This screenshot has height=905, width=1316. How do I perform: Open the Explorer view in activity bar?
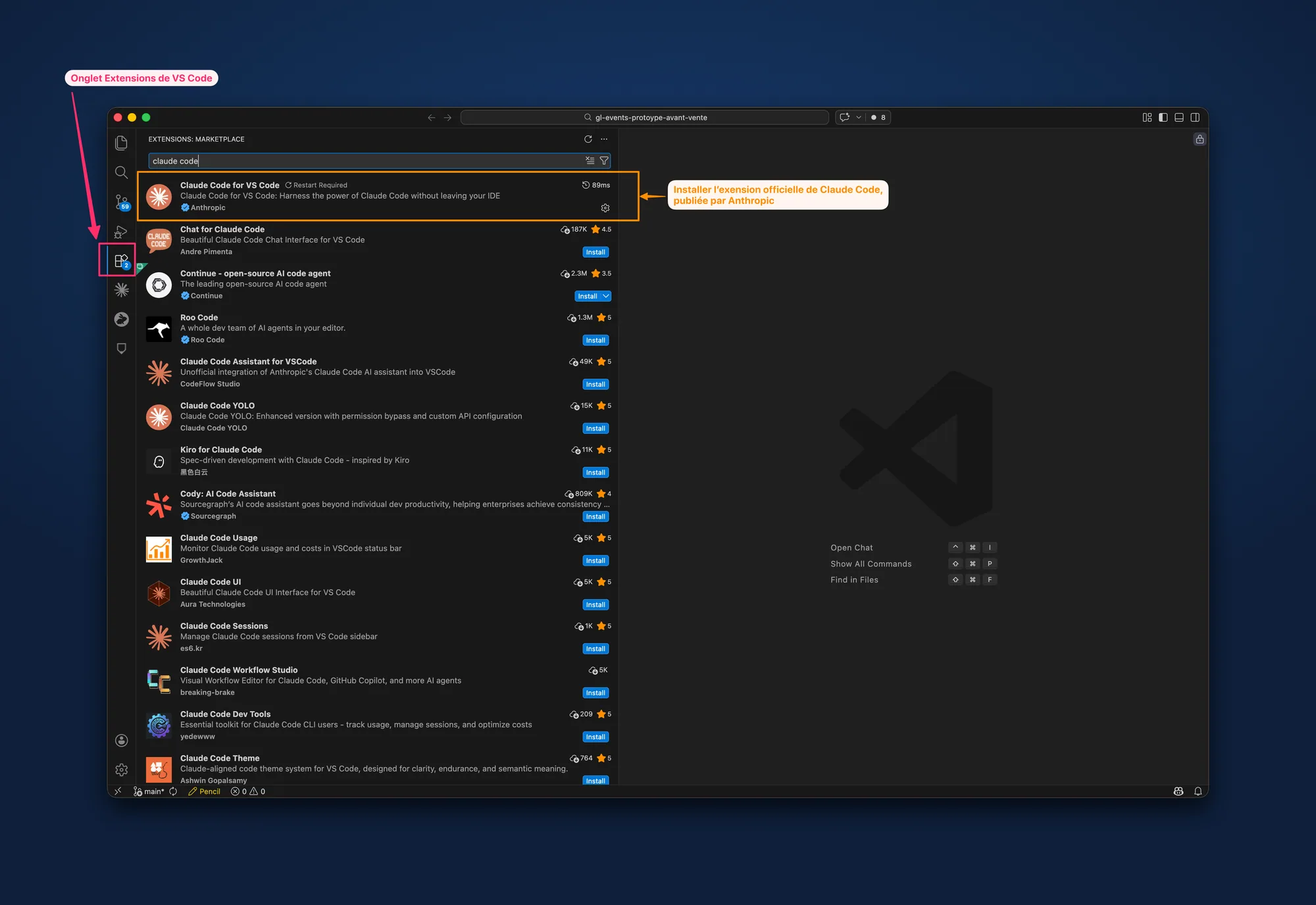[121, 143]
